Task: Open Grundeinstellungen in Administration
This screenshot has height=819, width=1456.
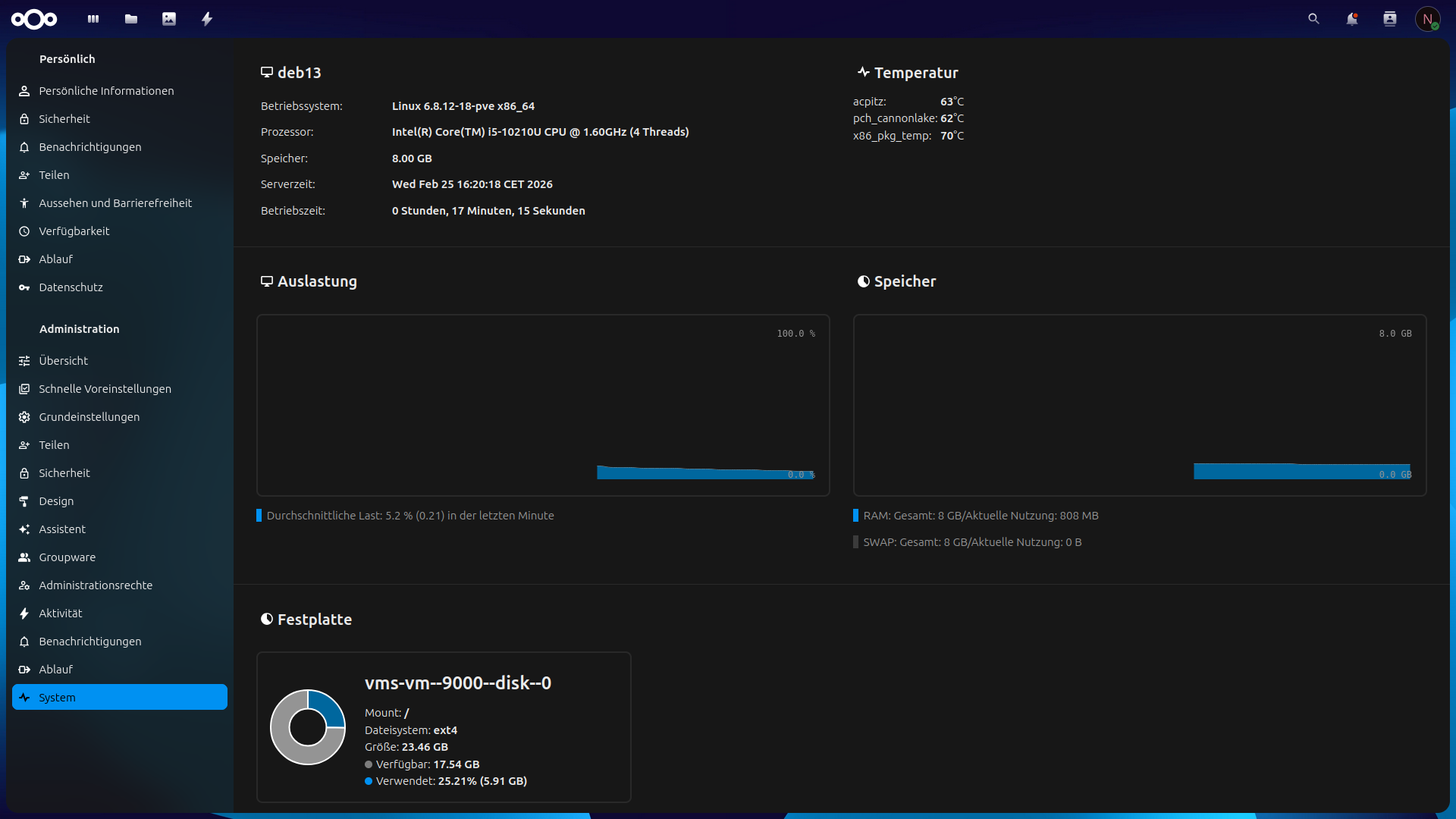Action: click(89, 417)
